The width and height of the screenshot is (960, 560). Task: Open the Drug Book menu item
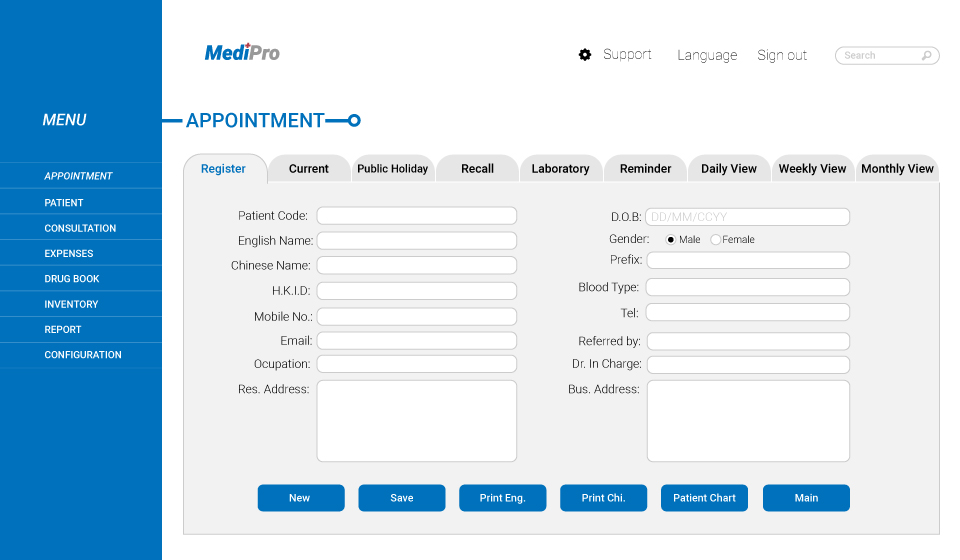72,279
